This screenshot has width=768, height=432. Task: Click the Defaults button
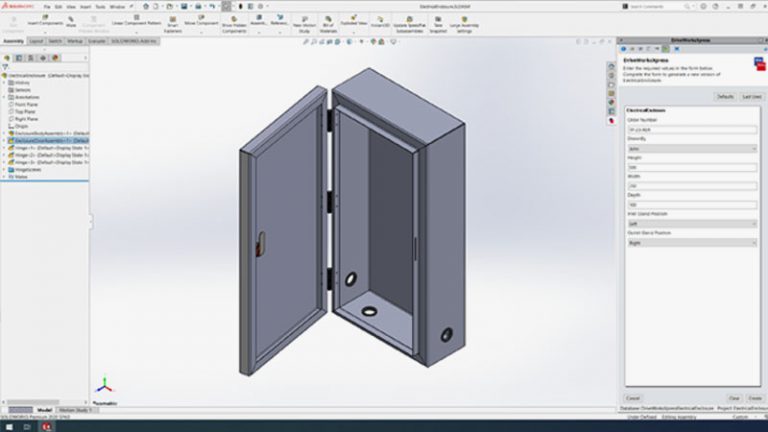(x=725, y=97)
